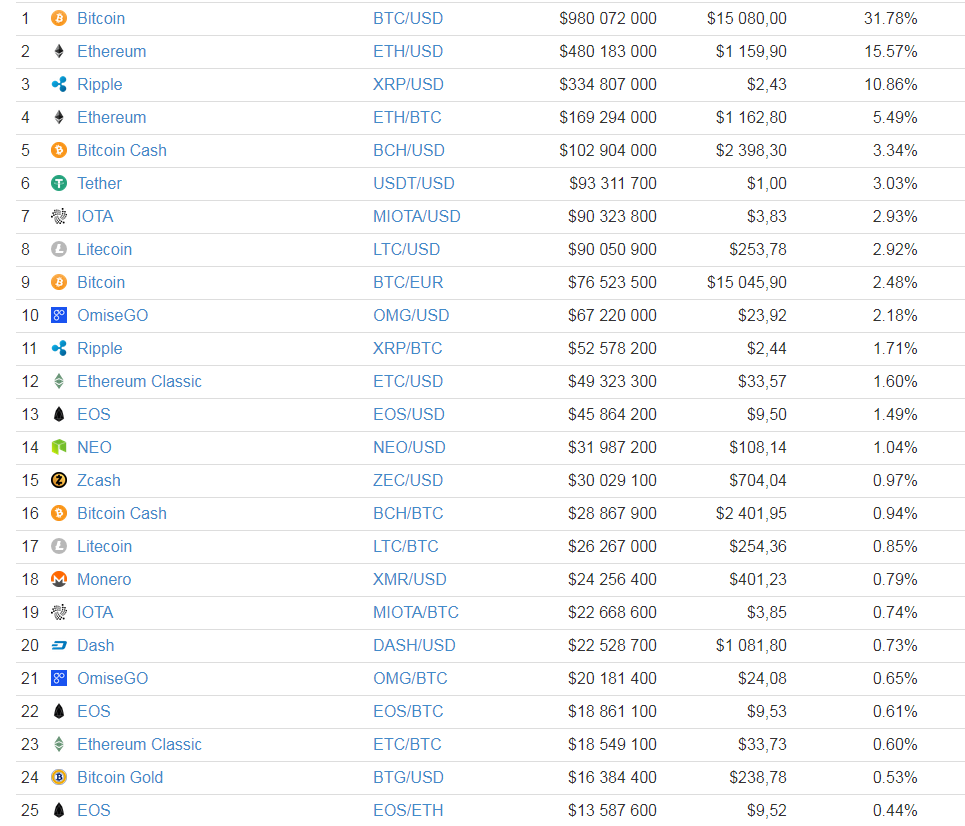
Task: Click the Bitcoin icon beside BTC/EUR
Action: 59,283
